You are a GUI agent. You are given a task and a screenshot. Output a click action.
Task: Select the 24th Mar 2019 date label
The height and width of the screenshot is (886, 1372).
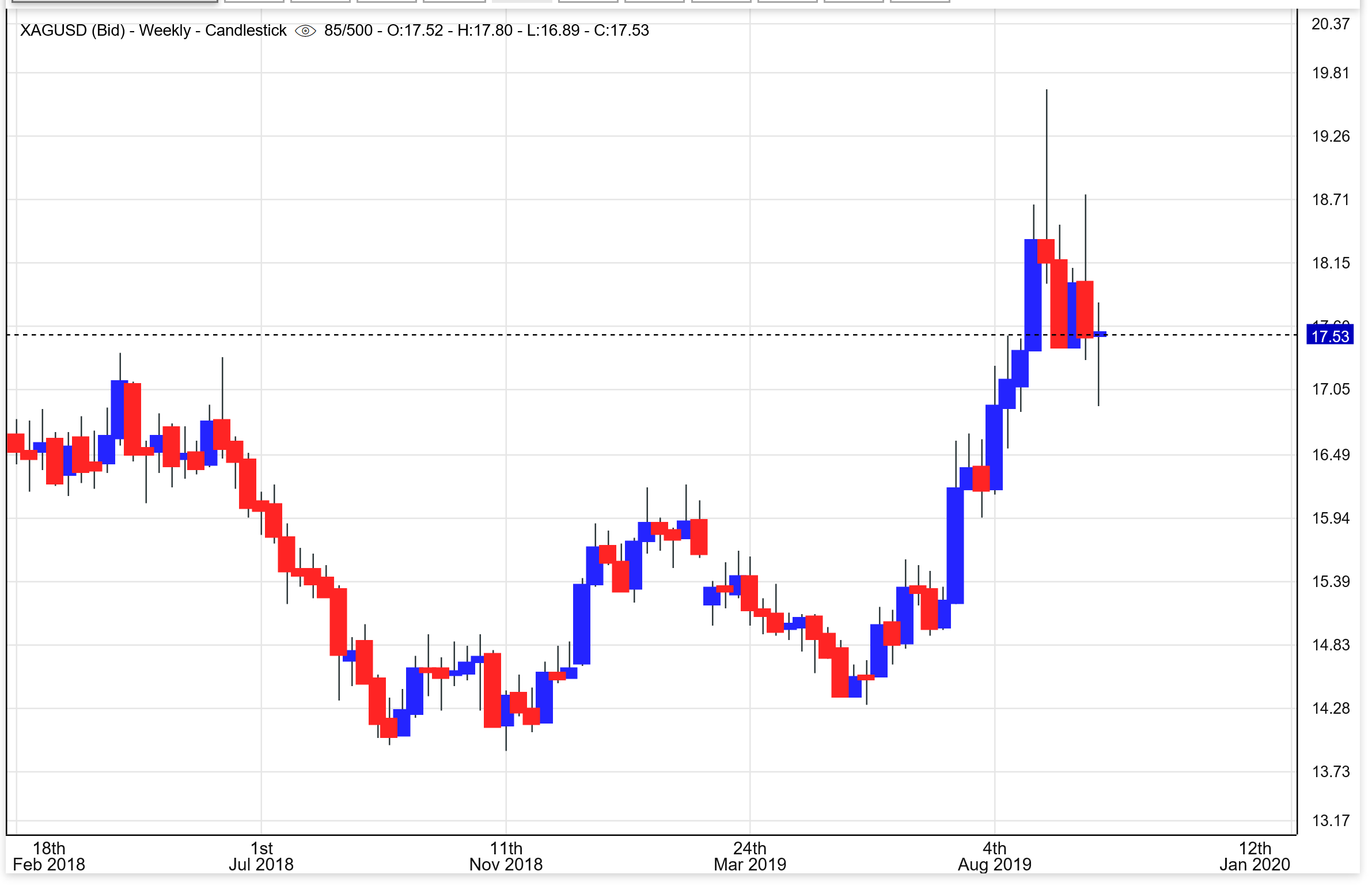749,857
